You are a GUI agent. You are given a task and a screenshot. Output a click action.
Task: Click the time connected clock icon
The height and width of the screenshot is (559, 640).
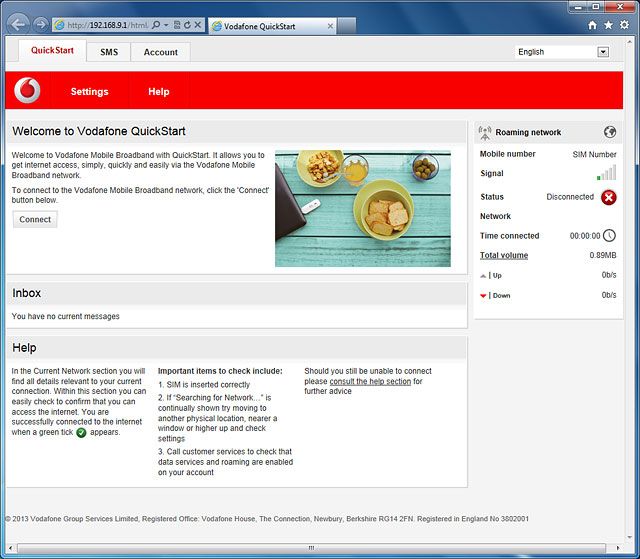(x=609, y=235)
